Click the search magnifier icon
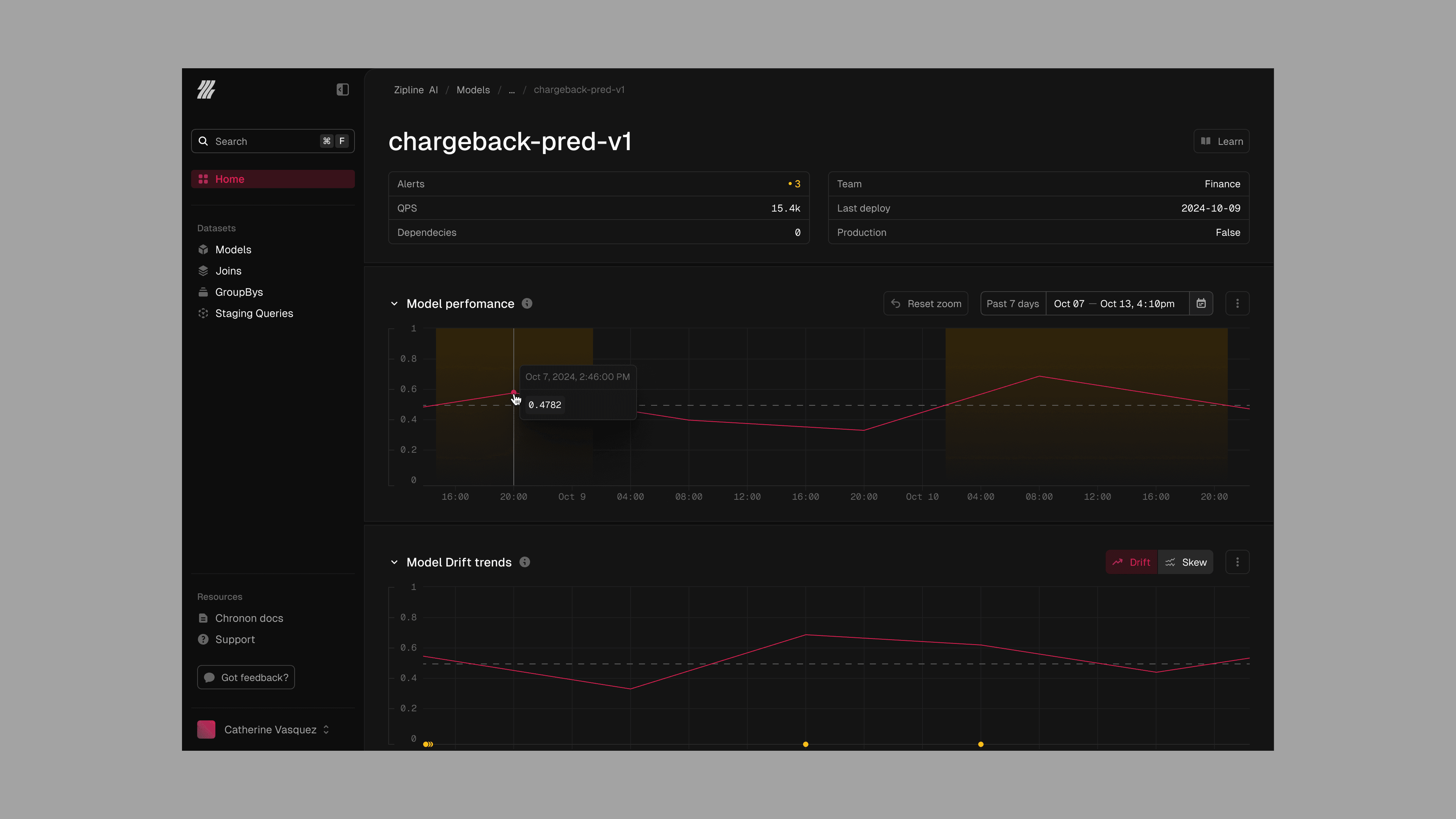 click(204, 141)
